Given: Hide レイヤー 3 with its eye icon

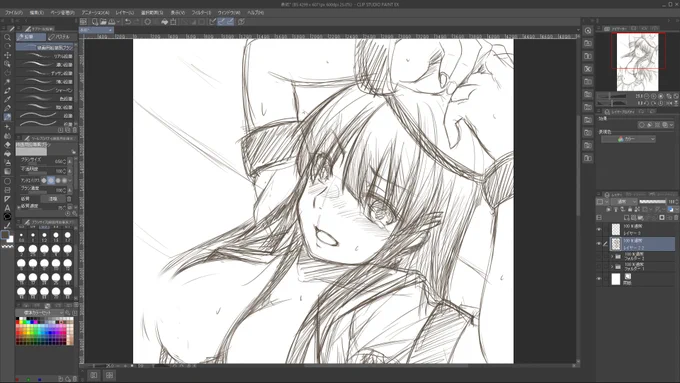Looking at the screenshot, I should [599, 229].
